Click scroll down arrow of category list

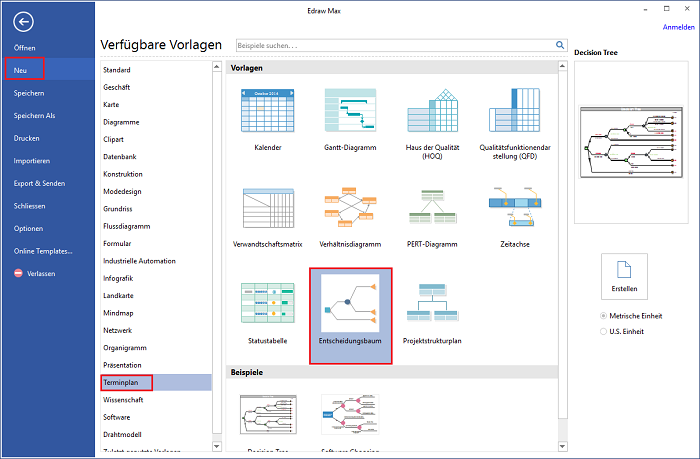217,446
